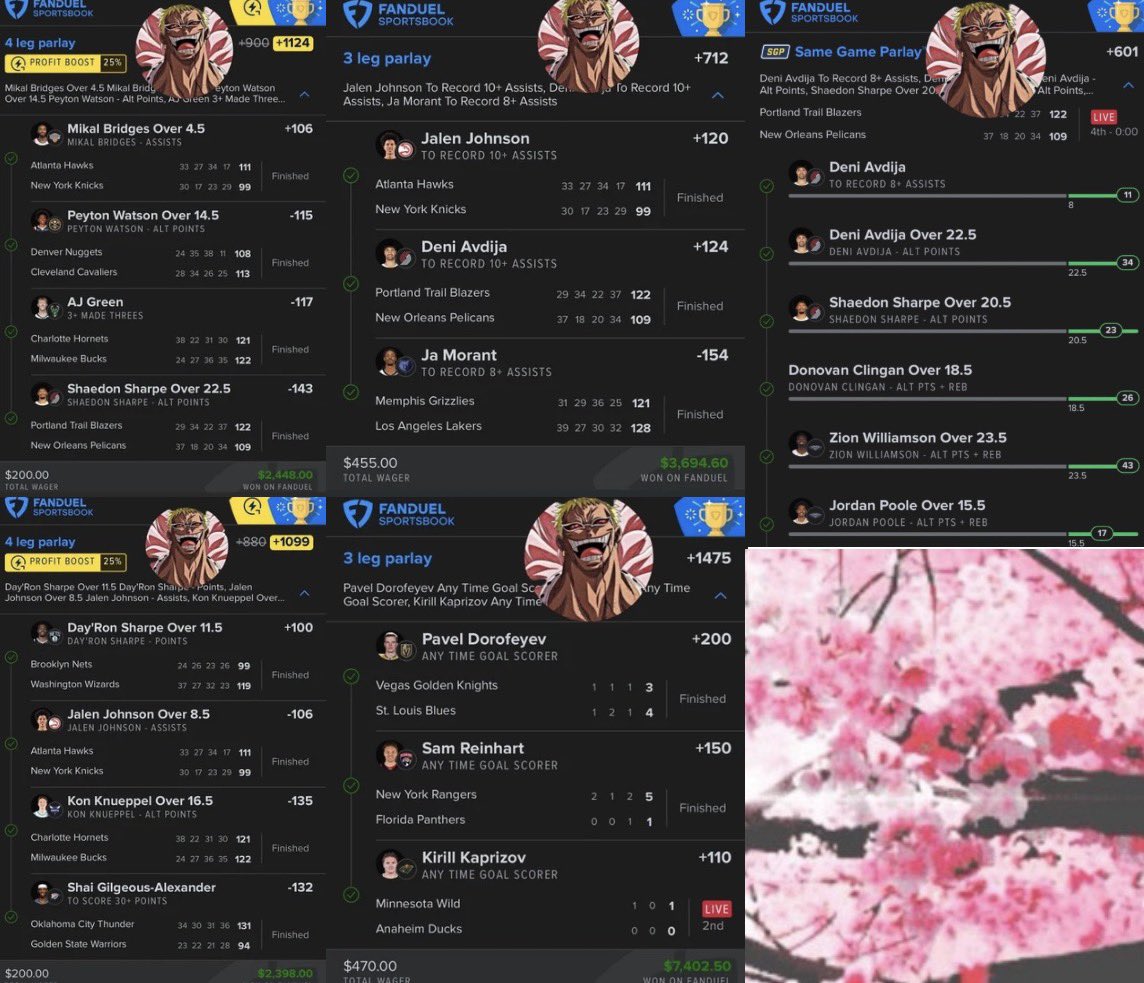This screenshot has height=983, width=1144.
Task: Click trophy badge on the +1475 parlay card
Action: 711,517
